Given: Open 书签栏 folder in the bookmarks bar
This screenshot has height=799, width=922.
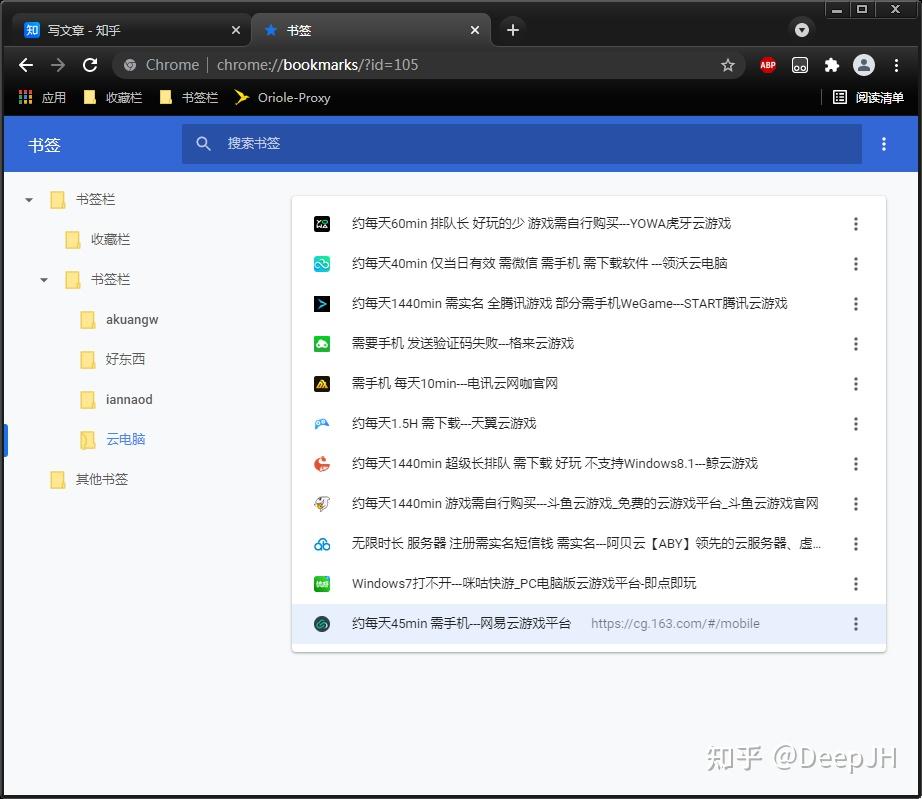Looking at the screenshot, I should [189, 98].
